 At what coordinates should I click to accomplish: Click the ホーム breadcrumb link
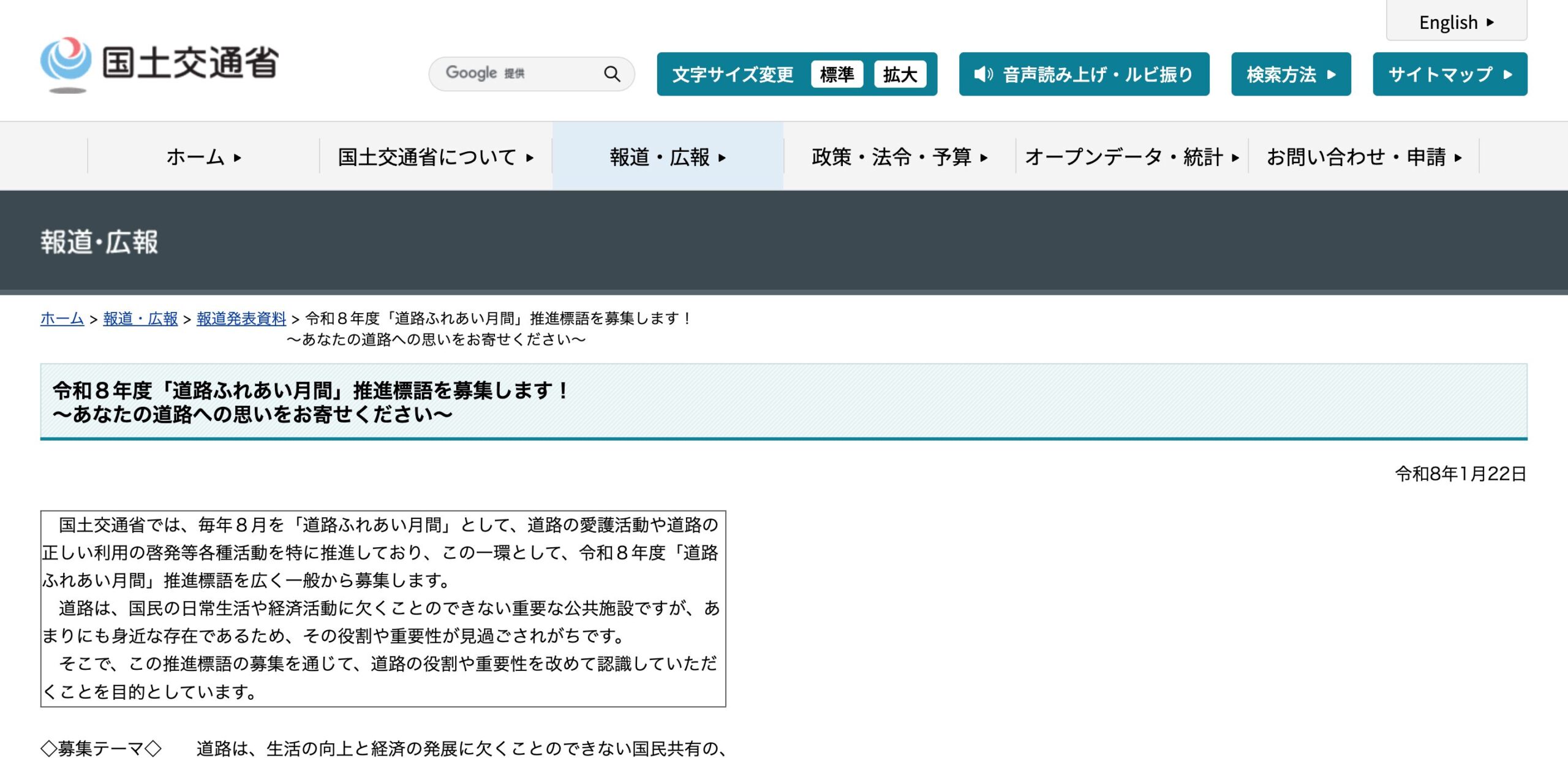click(x=62, y=319)
